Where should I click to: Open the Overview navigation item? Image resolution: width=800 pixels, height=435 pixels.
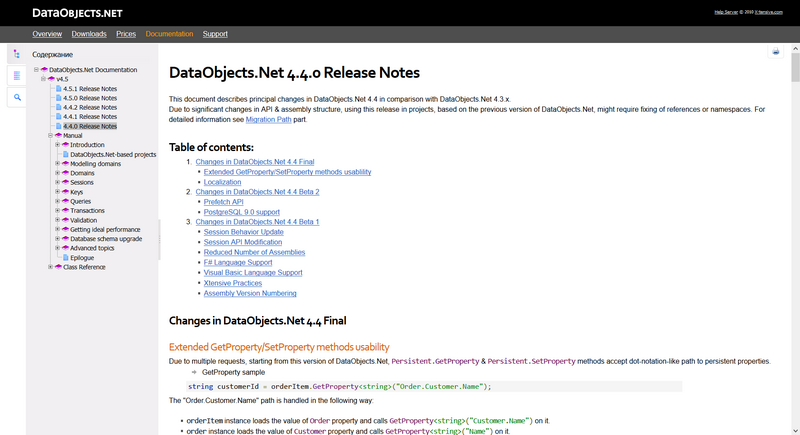click(47, 34)
